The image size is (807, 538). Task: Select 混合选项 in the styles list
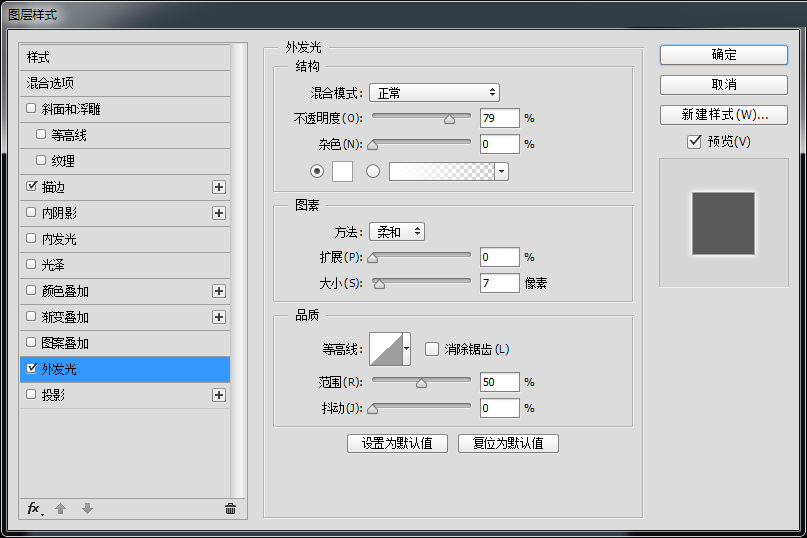50,83
